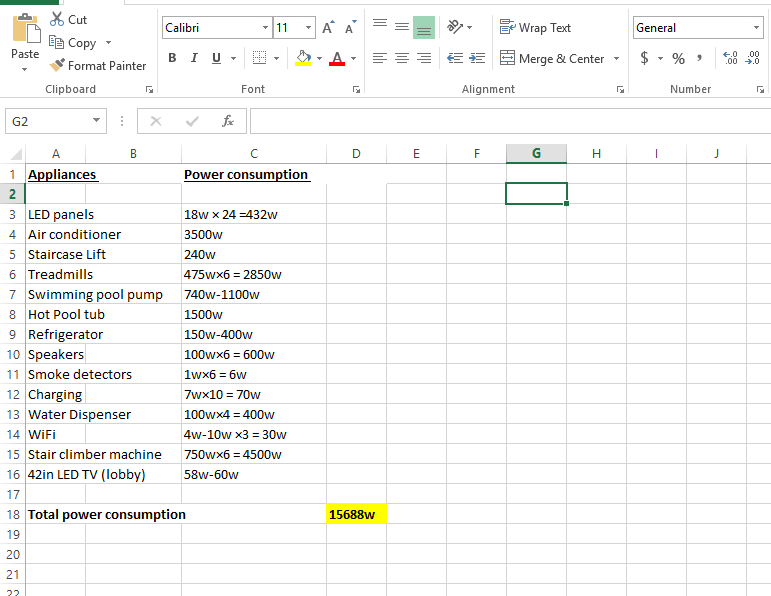Click the Name Box showing G2
Screen dimensions: 771x596
48,121
